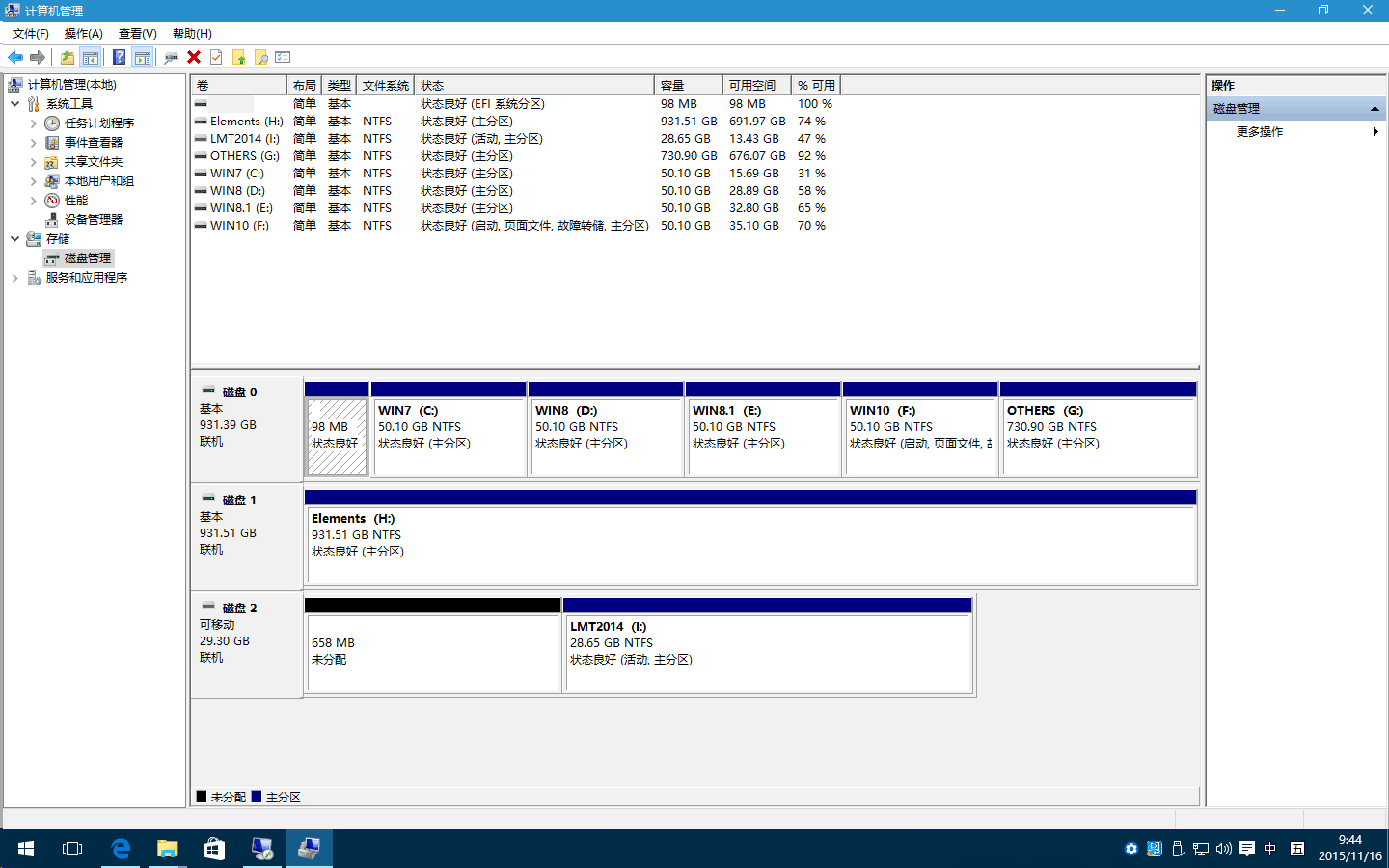Expand the 任务计划程序 node
This screenshot has height=868, width=1389.
[x=34, y=123]
